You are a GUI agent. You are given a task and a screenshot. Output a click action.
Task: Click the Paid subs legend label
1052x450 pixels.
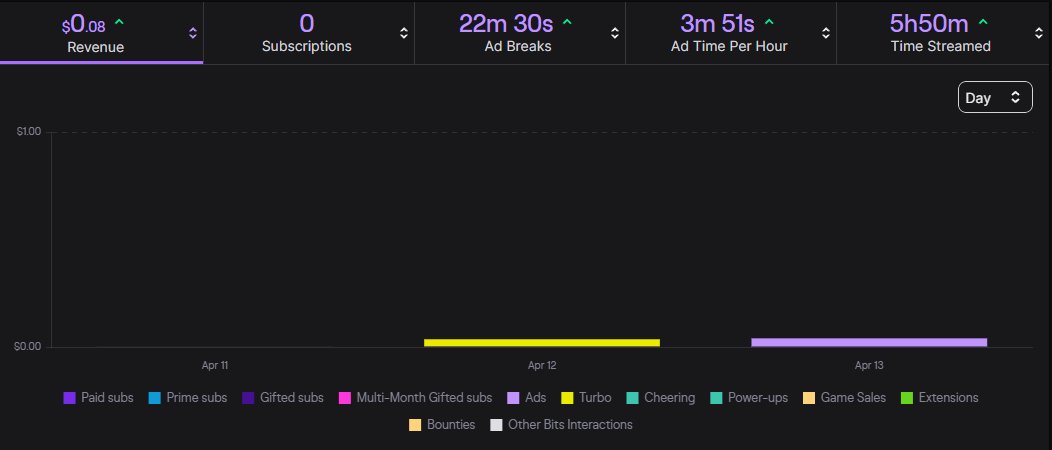(x=107, y=398)
